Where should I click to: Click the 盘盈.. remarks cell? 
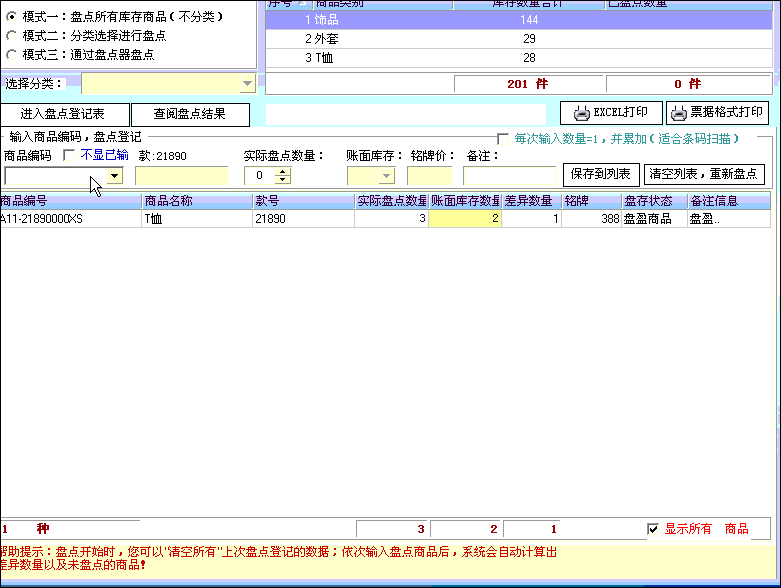point(729,219)
